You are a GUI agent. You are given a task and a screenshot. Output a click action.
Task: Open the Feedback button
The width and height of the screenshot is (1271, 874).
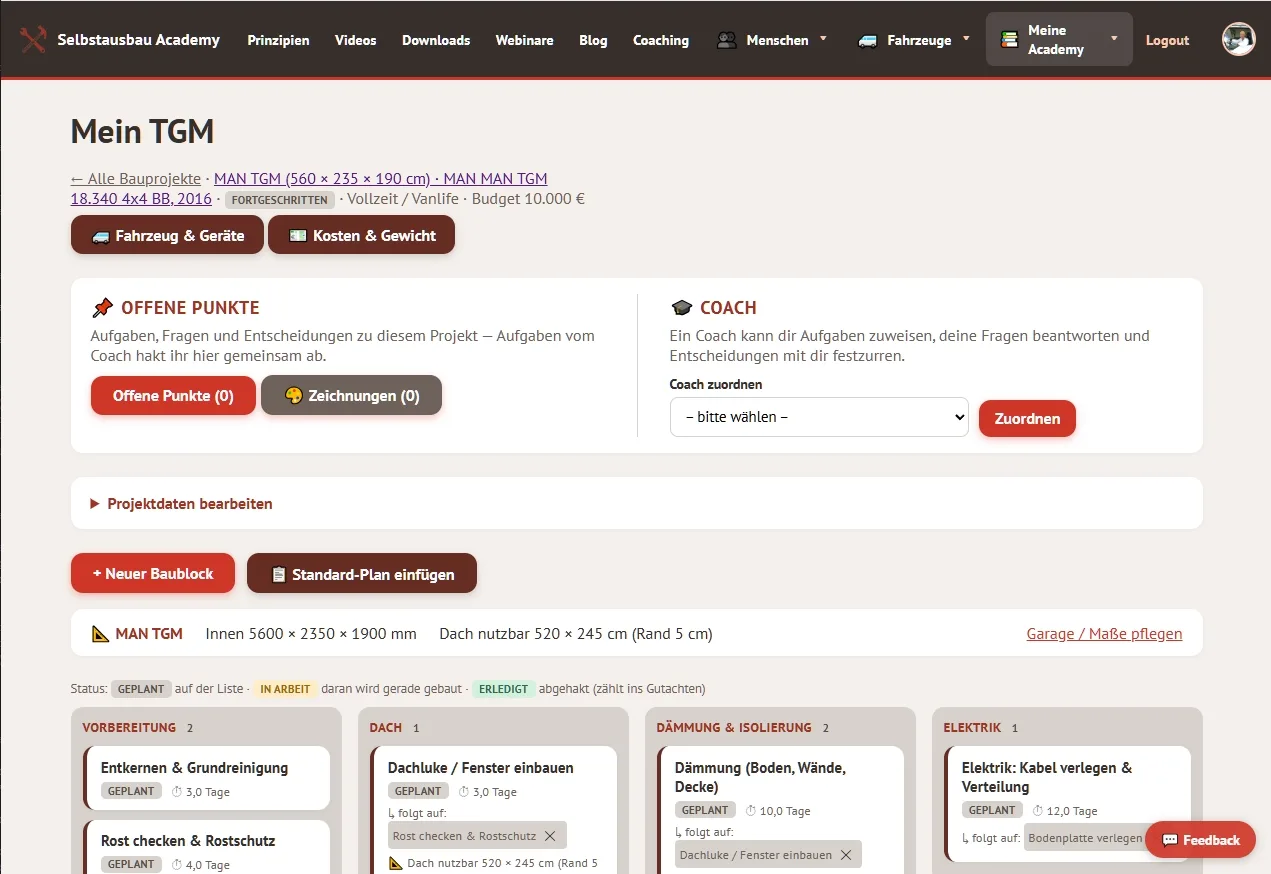tap(1200, 840)
